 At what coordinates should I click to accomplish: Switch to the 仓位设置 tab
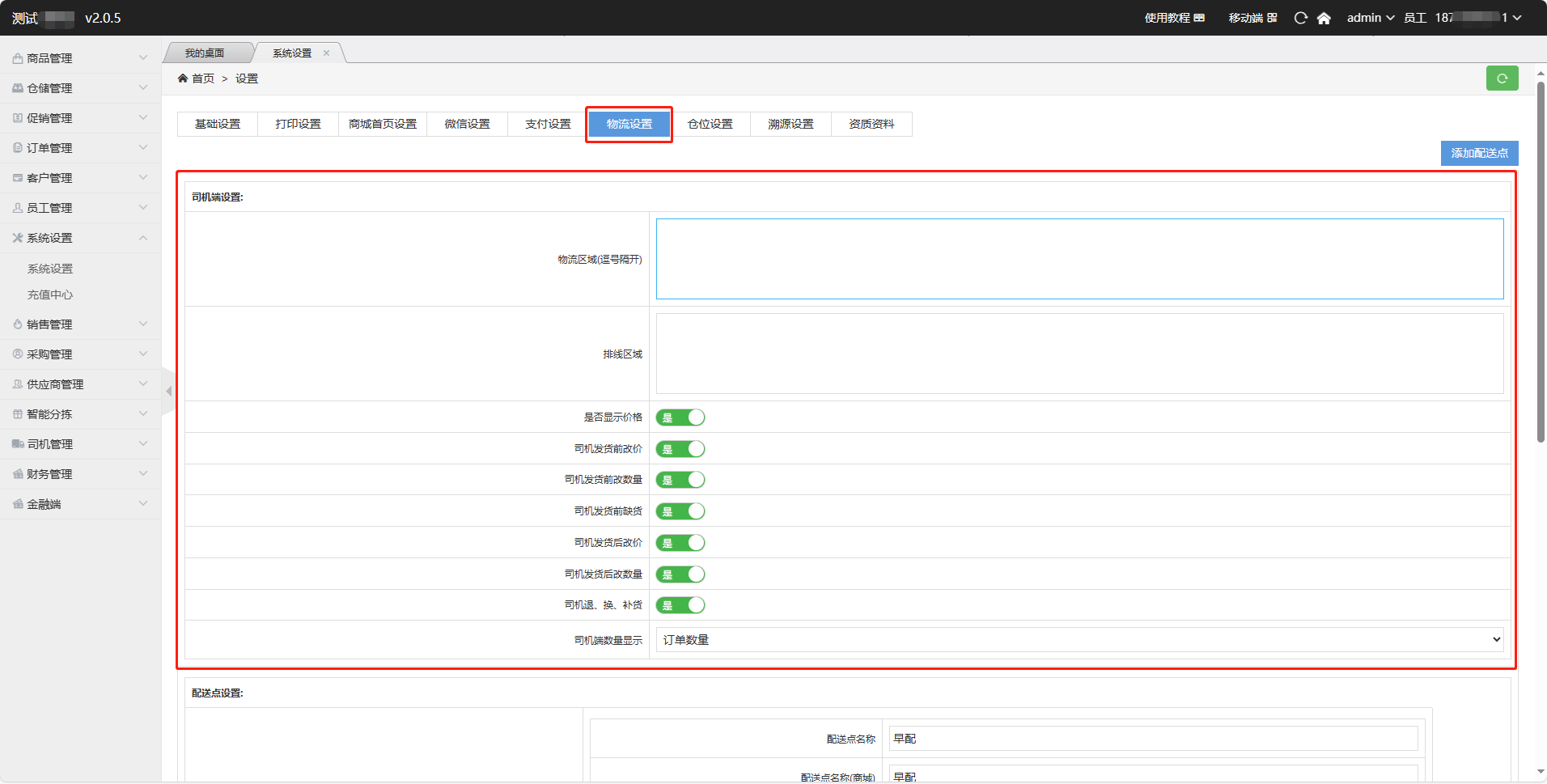710,124
